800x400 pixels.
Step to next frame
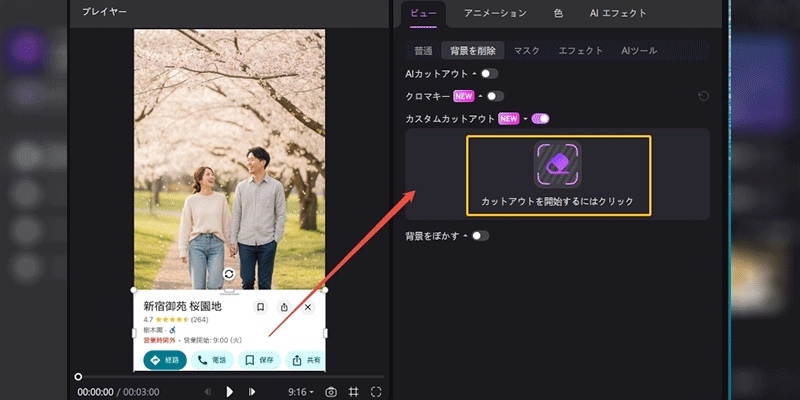click(252, 392)
